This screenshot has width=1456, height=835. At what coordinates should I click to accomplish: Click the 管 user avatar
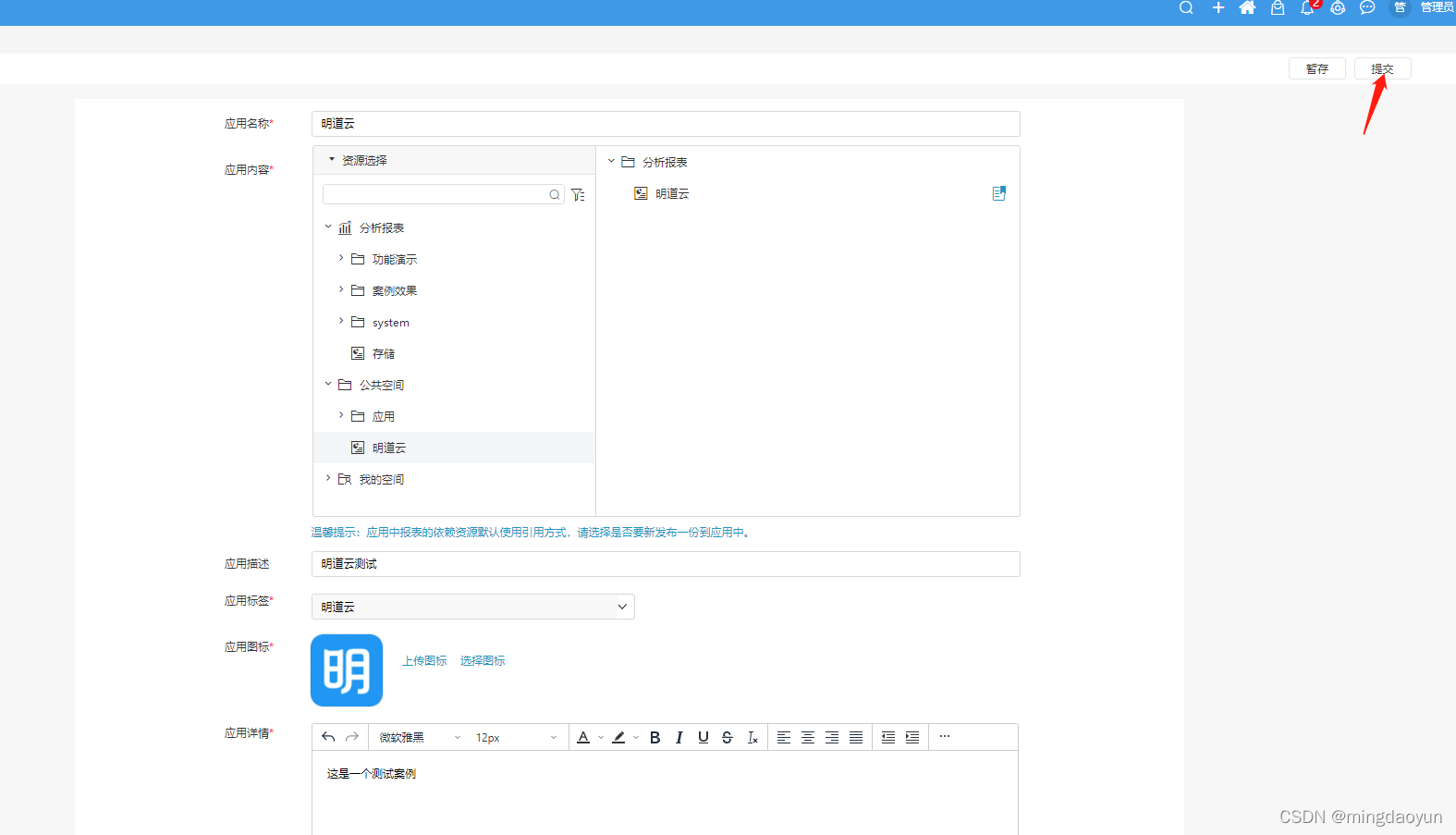pyautogui.click(x=1400, y=7)
